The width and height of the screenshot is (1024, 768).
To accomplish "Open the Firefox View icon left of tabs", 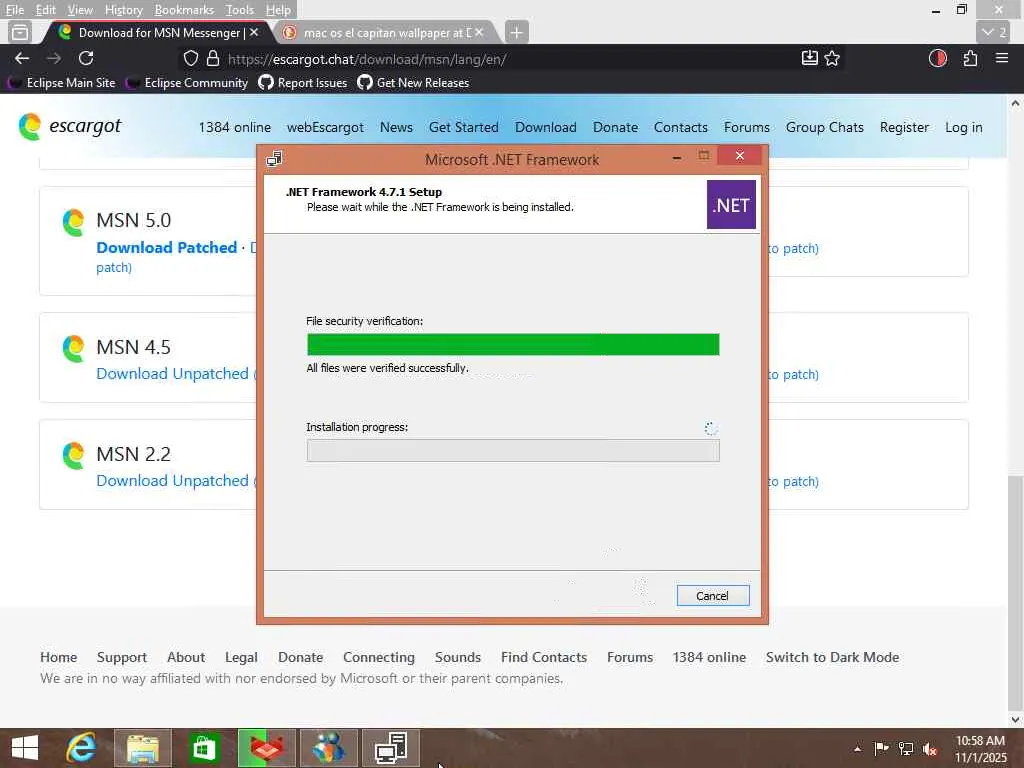I will [x=20, y=32].
